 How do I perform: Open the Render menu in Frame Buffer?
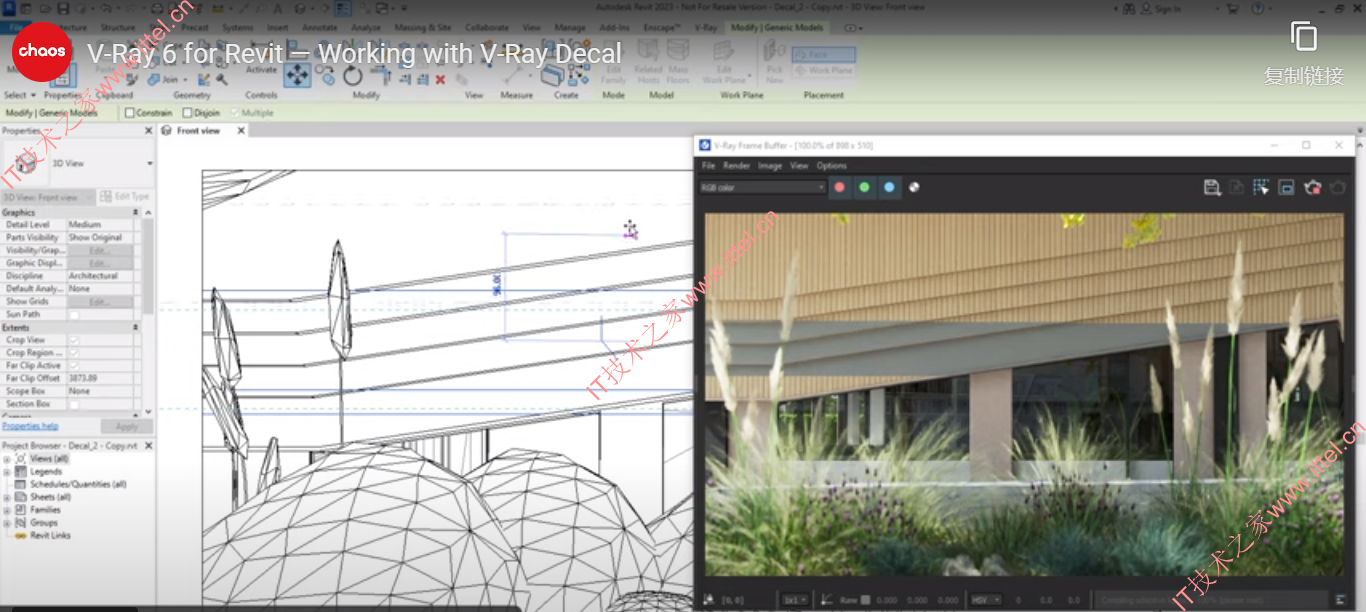(x=736, y=166)
